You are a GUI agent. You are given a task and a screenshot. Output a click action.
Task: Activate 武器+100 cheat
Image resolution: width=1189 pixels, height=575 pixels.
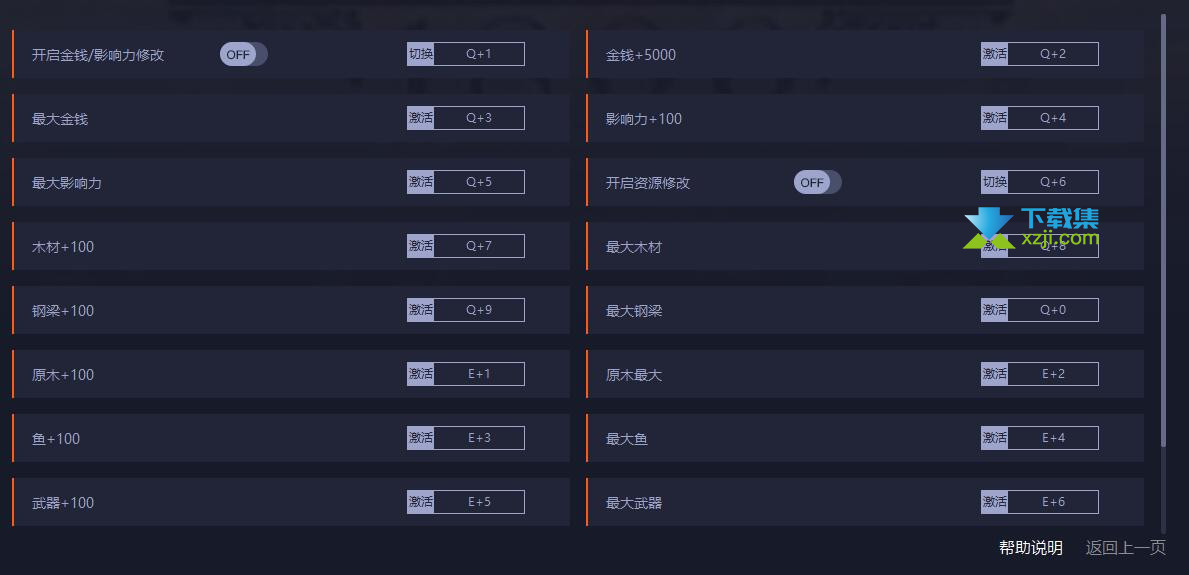pyautogui.click(x=421, y=502)
